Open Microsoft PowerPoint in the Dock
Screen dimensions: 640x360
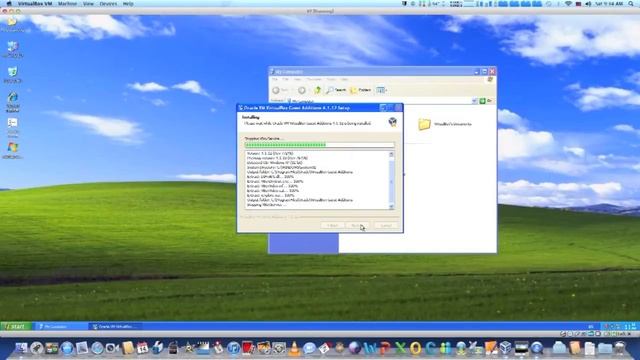tap(385, 348)
